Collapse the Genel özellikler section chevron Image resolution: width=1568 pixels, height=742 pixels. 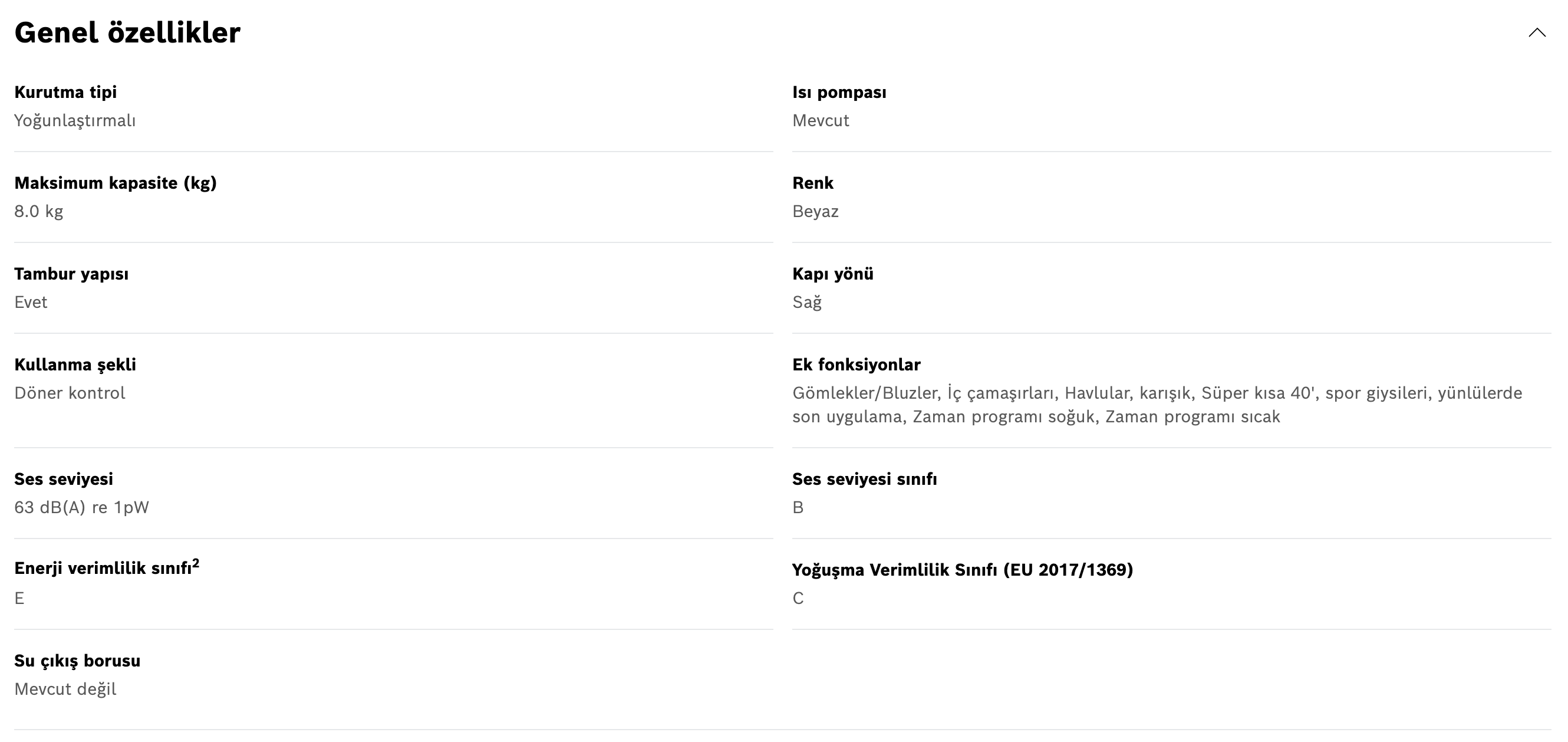pyautogui.click(x=1536, y=33)
